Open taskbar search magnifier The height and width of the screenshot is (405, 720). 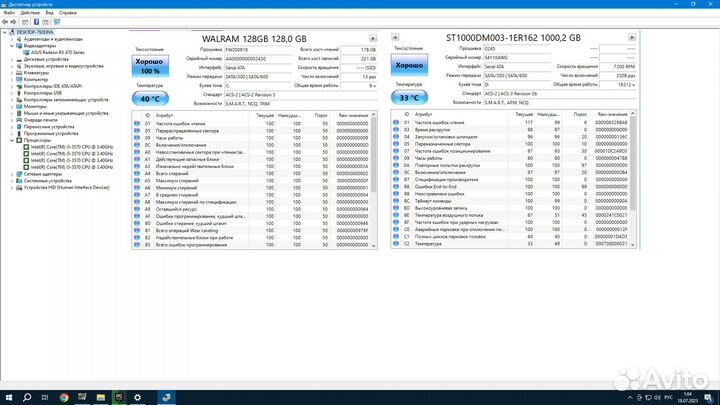pyautogui.click(x=27, y=397)
